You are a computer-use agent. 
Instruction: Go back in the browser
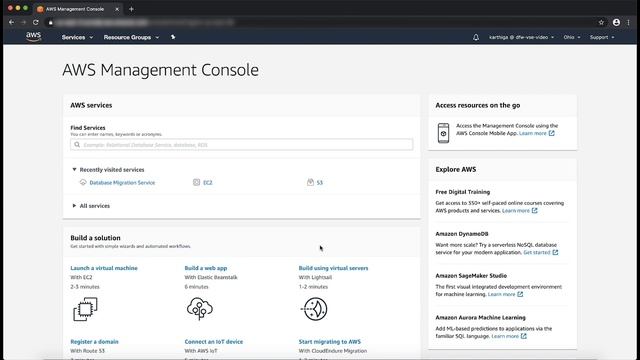pos(11,22)
